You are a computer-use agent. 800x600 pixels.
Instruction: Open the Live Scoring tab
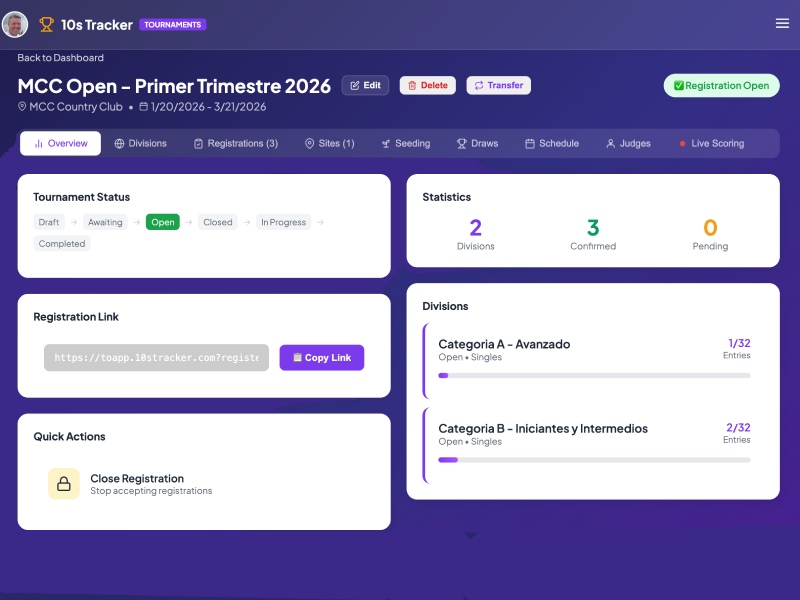pos(713,143)
